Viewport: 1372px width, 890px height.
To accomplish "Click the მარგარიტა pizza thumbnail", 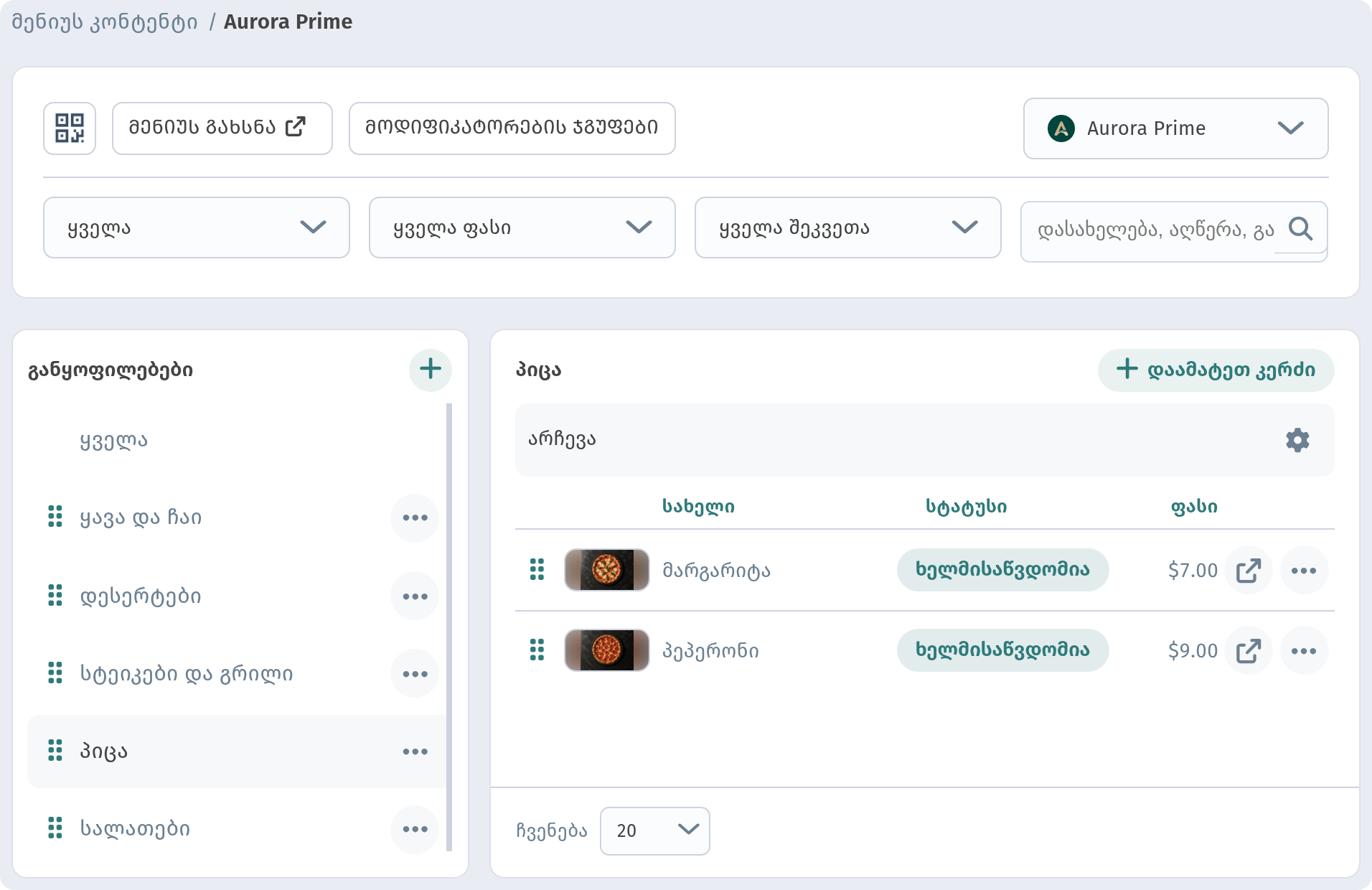I will [x=607, y=570].
